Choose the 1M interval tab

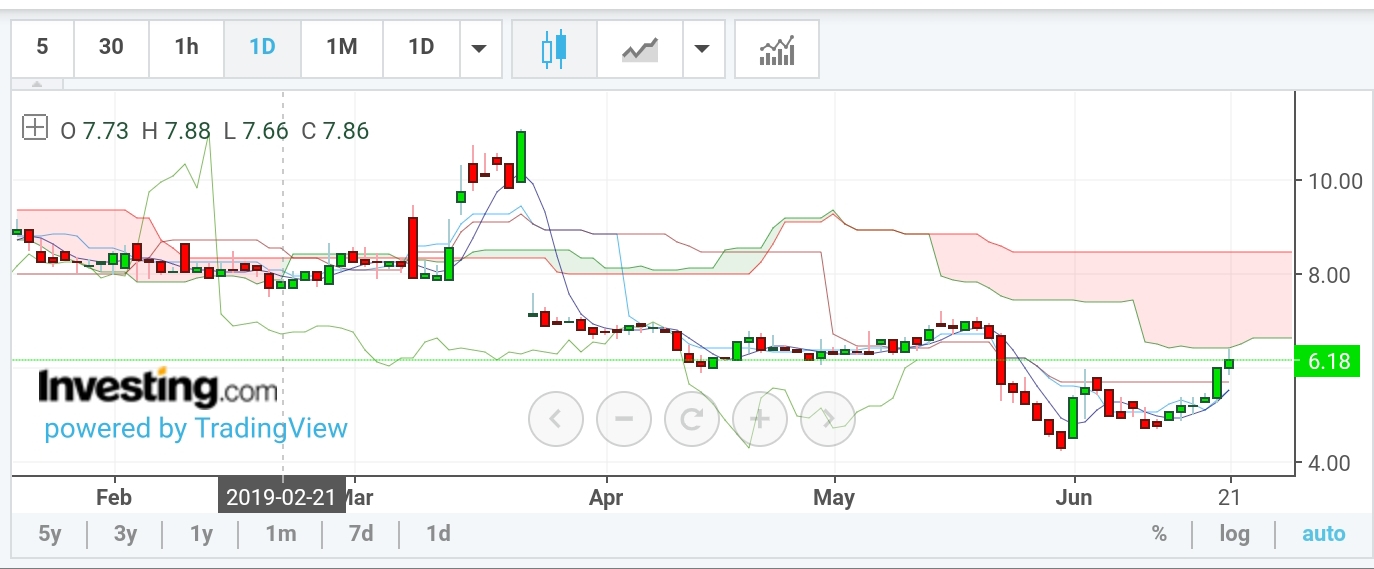tap(342, 47)
